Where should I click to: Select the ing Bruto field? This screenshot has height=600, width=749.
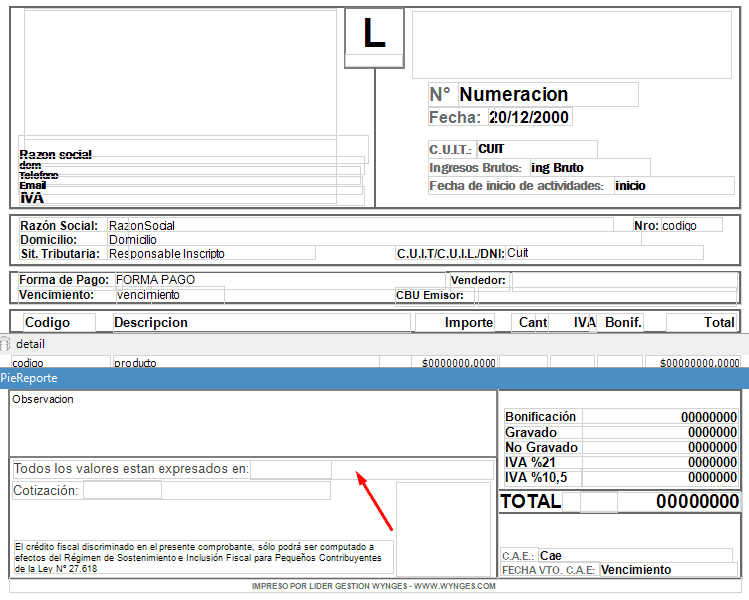[589, 167]
